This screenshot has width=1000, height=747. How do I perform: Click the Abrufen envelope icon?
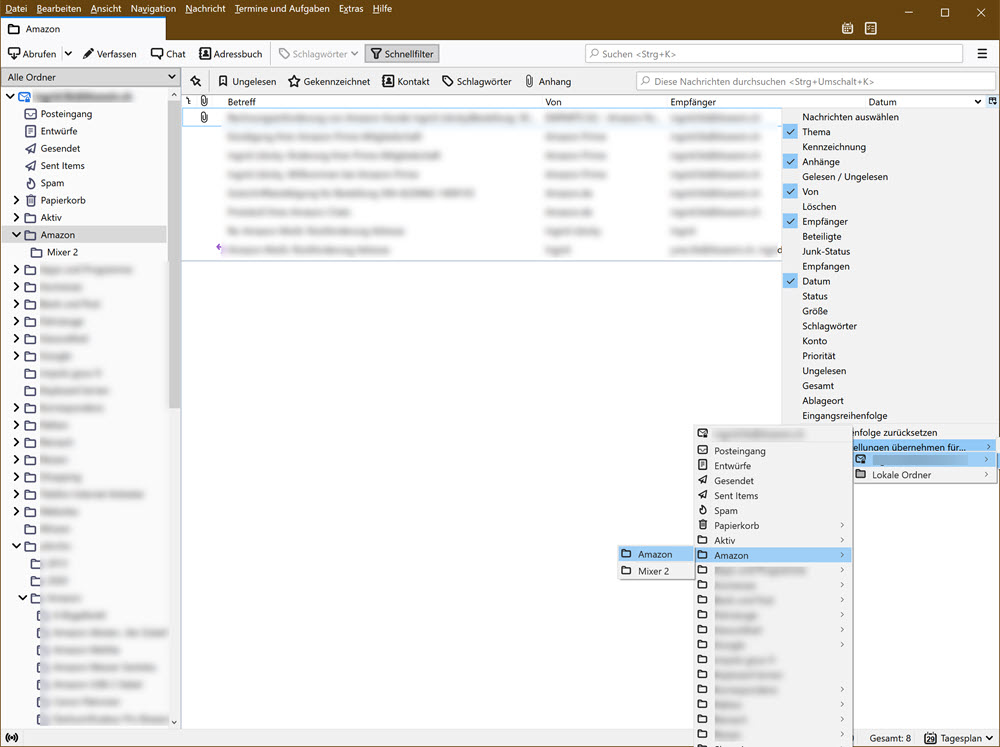pyautogui.click(x=15, y=54)
